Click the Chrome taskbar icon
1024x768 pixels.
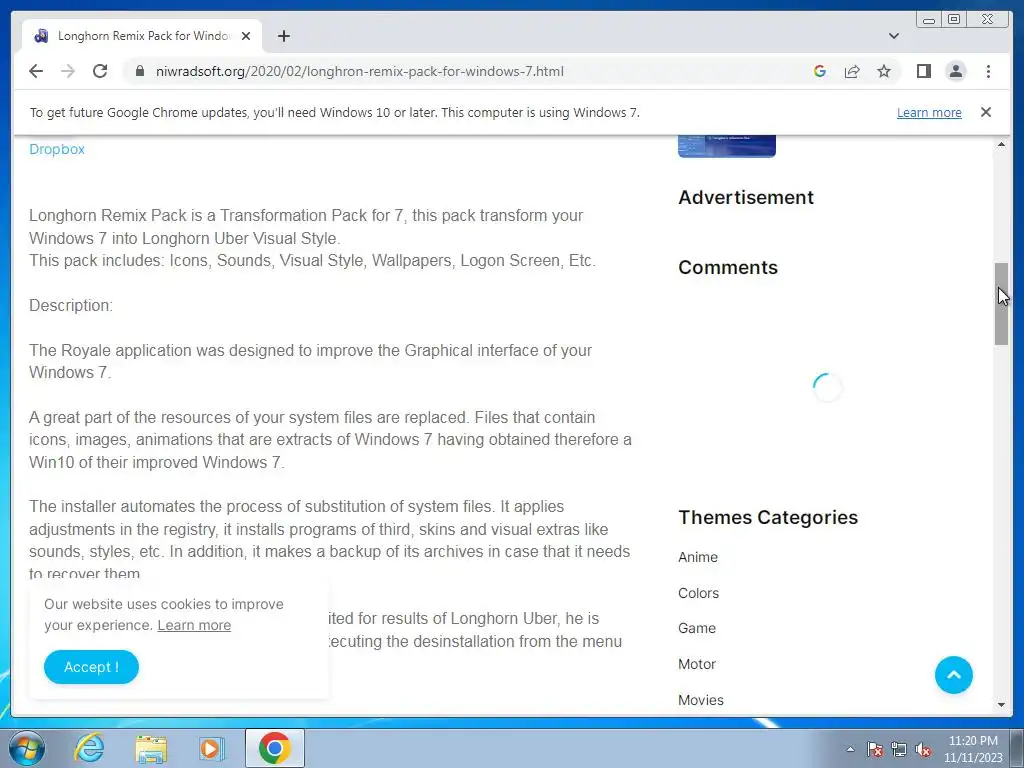point(274,748)
